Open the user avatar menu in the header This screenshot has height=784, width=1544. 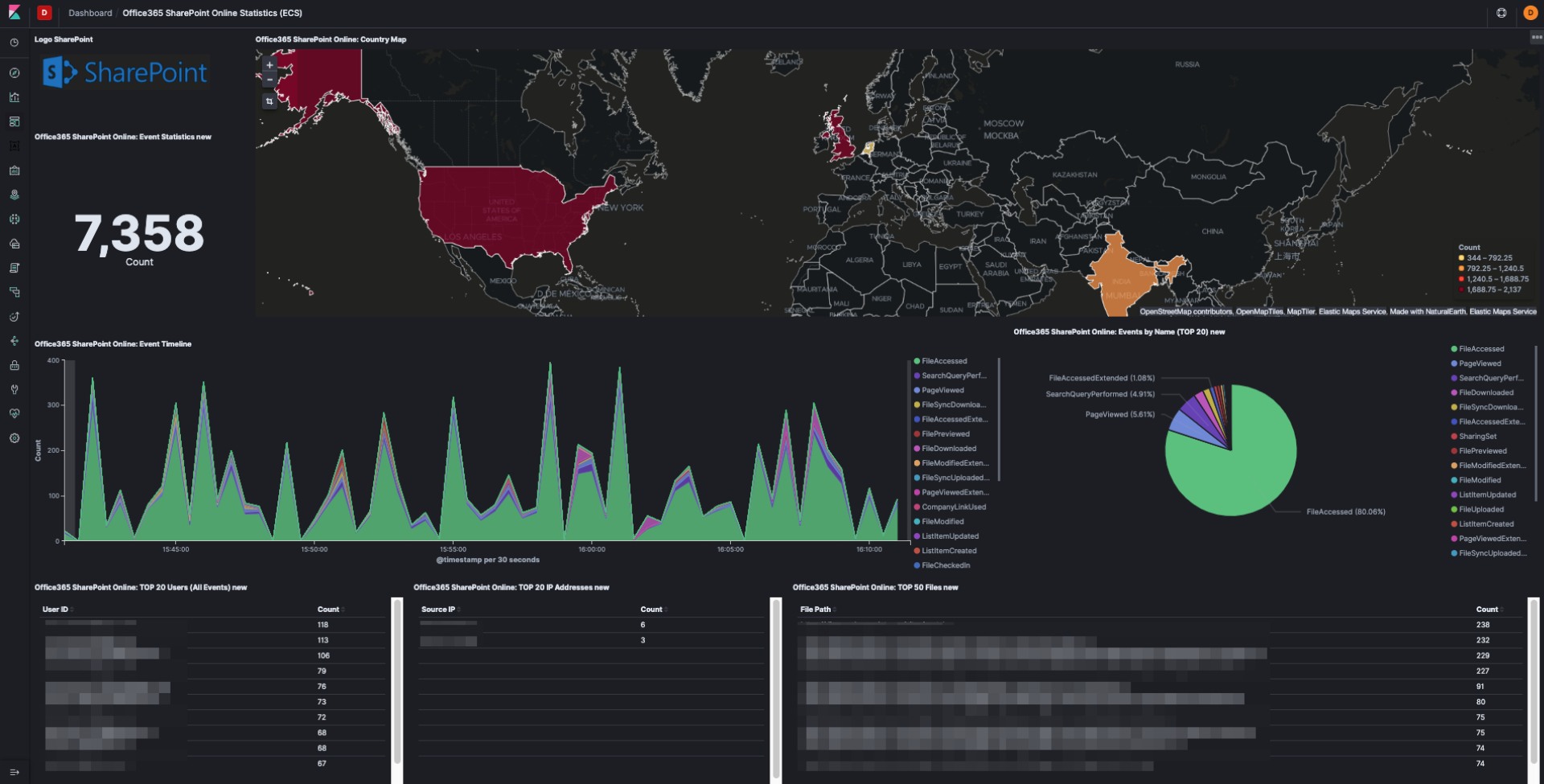pos(1530,13)
